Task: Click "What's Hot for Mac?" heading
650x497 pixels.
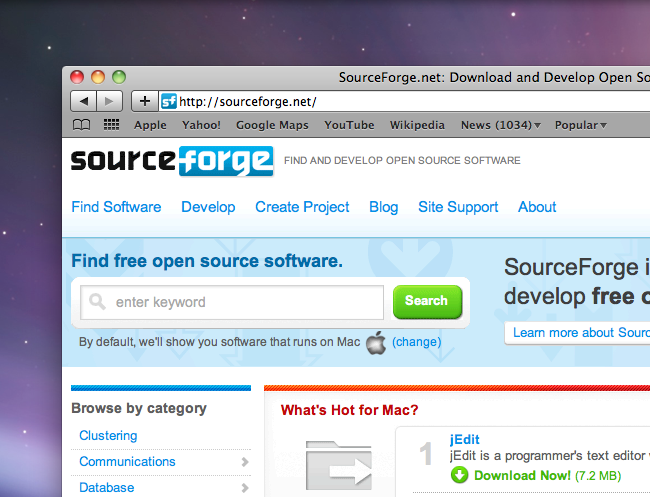Action: (x=349, y=410)
